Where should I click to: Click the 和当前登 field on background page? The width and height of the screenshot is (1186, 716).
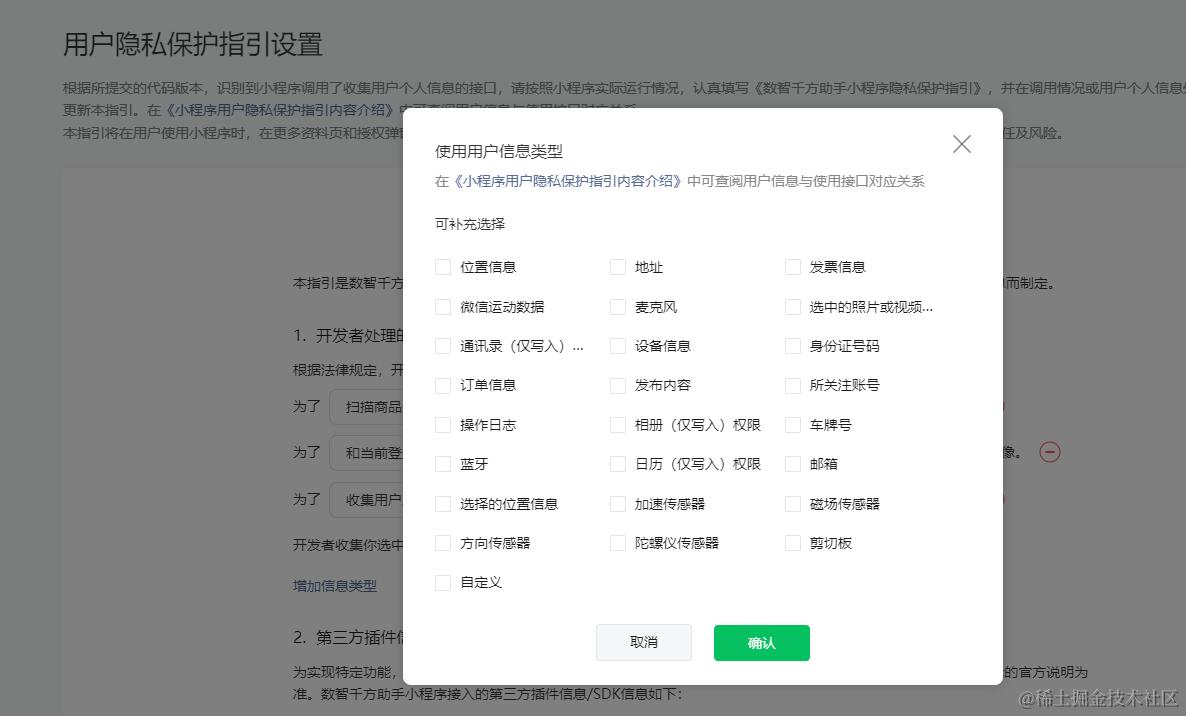(366, 453)
